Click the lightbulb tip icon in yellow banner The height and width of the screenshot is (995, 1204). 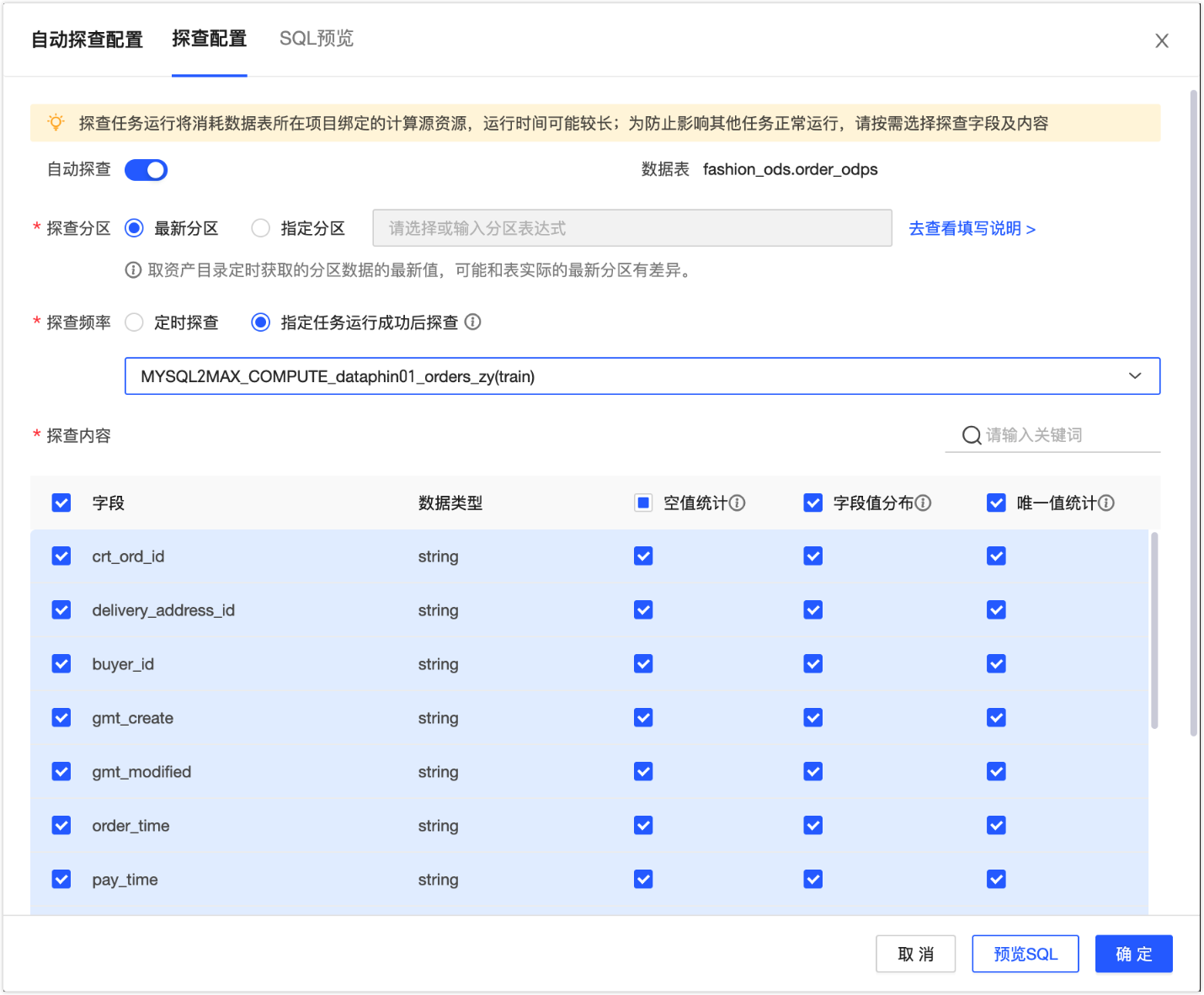pos(56,123)
